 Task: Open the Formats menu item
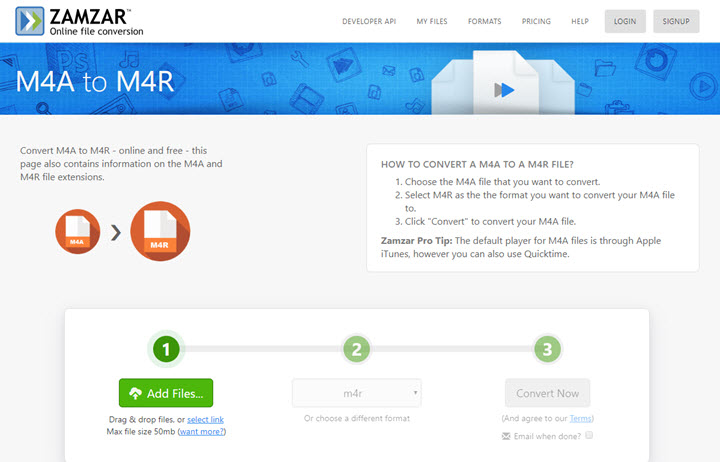pos(484,22)
